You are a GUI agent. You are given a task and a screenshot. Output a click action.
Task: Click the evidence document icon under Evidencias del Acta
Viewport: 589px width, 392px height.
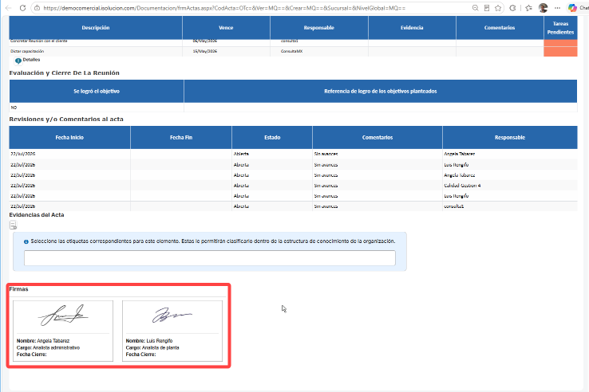[x=13, y=225]
